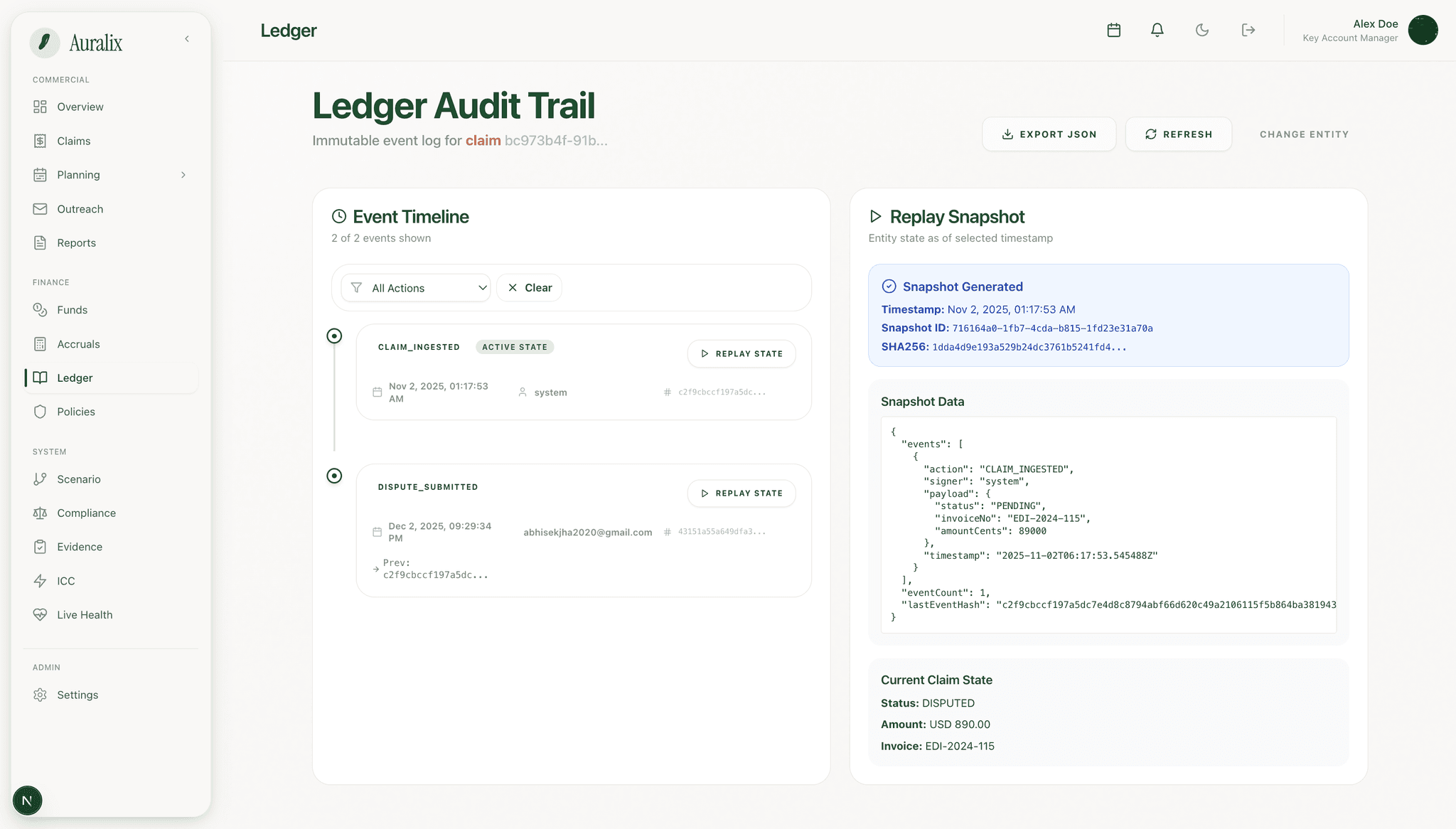The height and width of the screenshot is (829, 1456).
Task: Switch to the Ledger section
Action: (x=75, y=378)
